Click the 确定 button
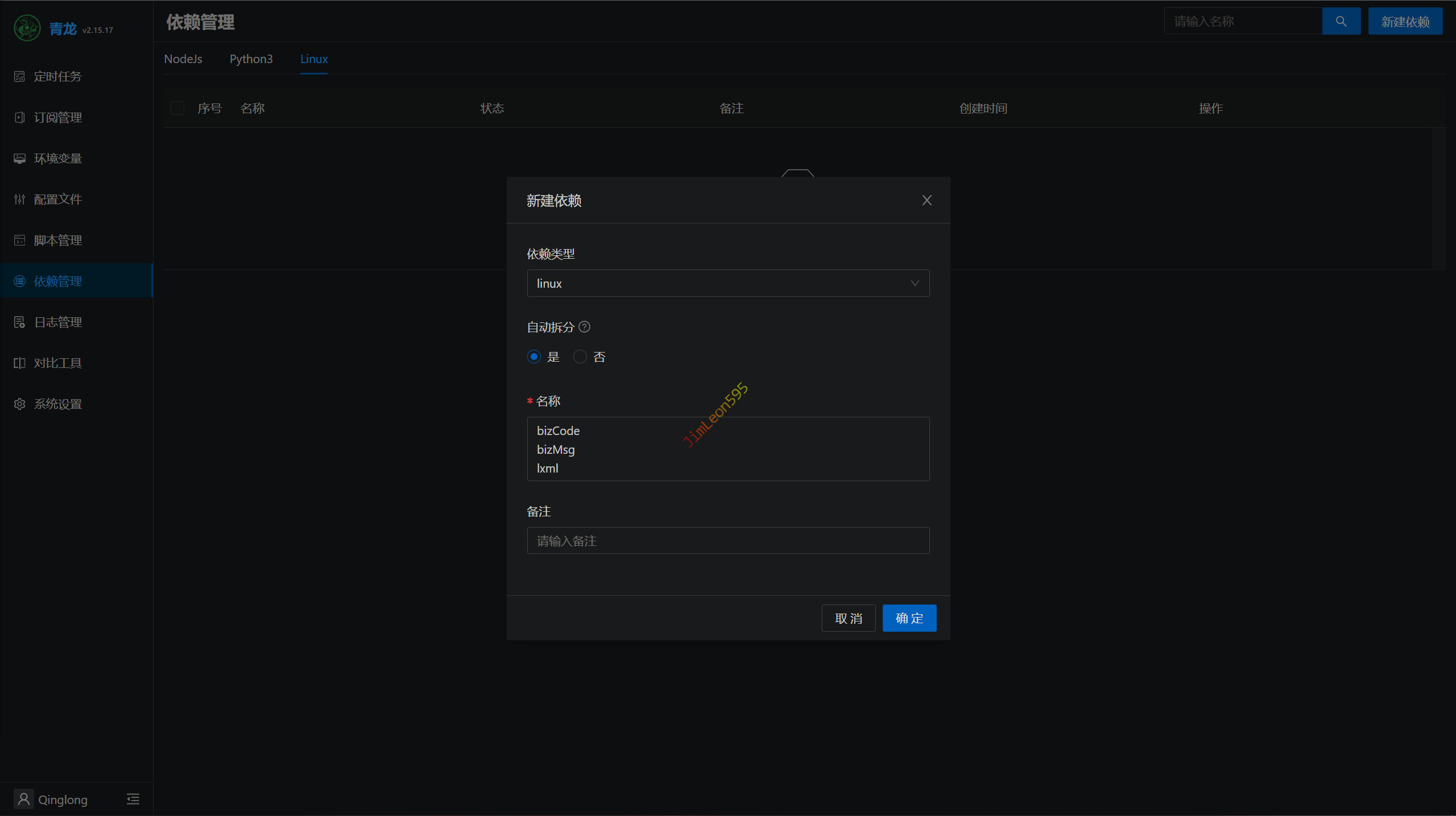Screen dimensions: 1456x816 click(909, 618)
